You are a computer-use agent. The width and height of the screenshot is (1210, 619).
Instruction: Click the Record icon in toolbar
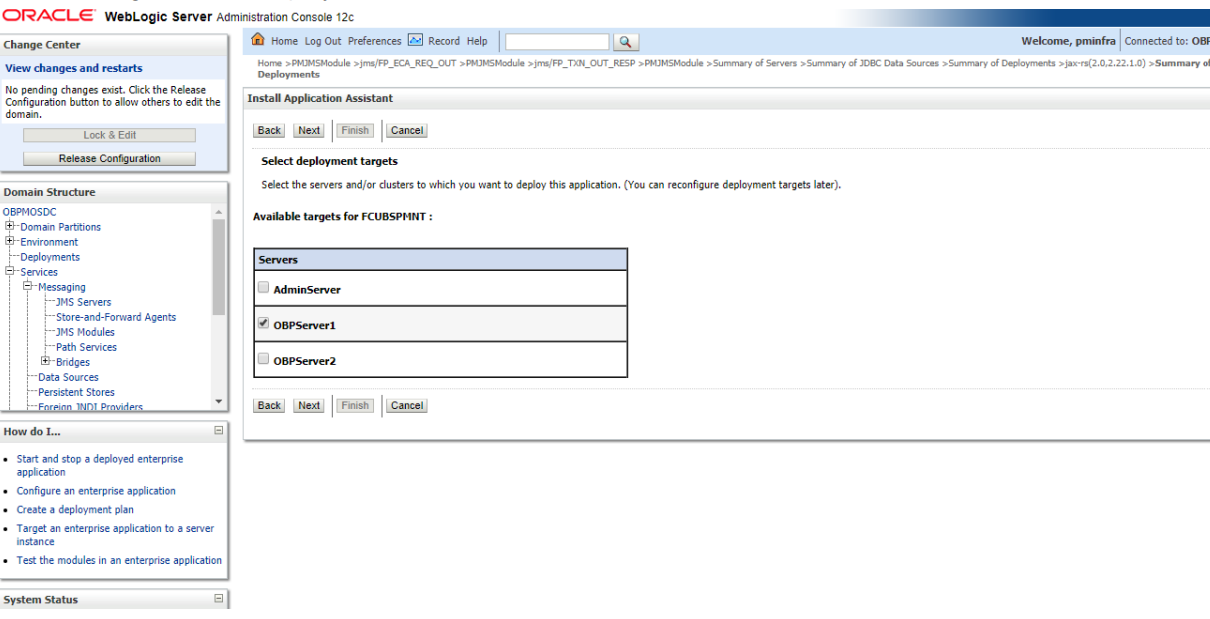(x=415, y=40)
